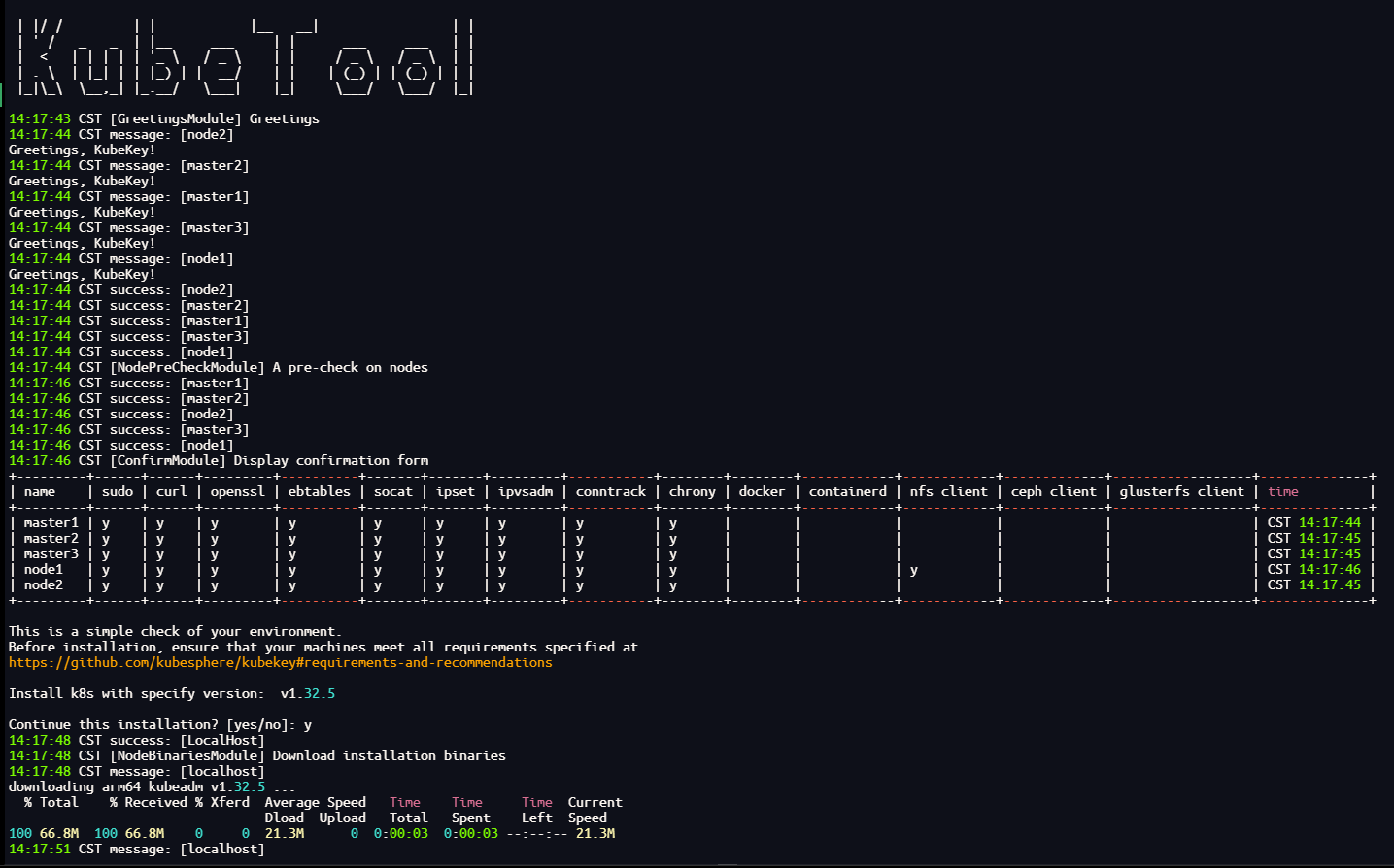Click the 'docker' column header

762,491
